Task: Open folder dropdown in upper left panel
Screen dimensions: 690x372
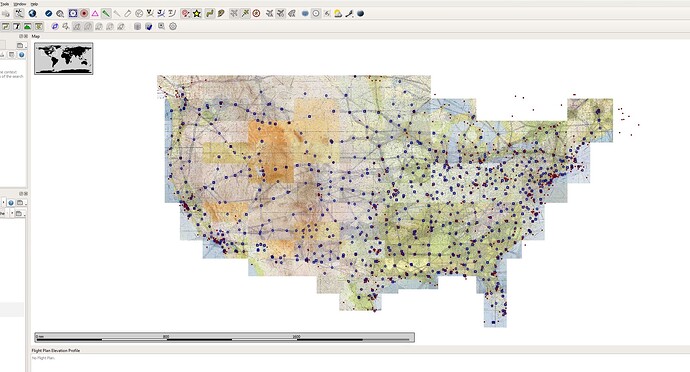Action: point(21,45)
